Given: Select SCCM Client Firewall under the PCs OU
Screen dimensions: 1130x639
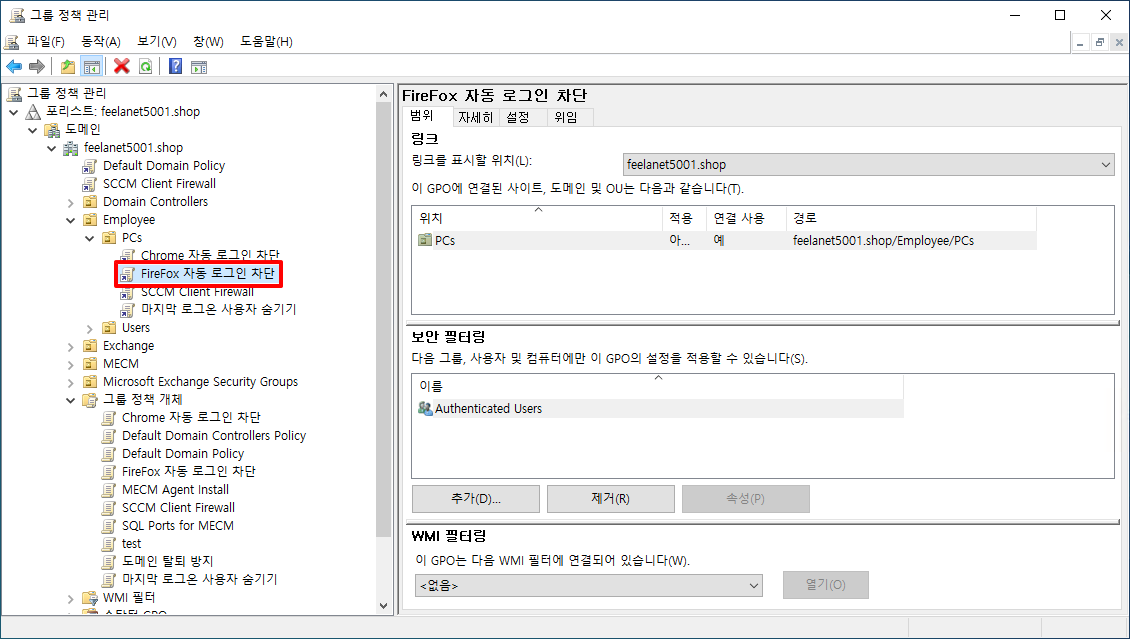Looking at the screenshot, I should click(x=197, y=292).
